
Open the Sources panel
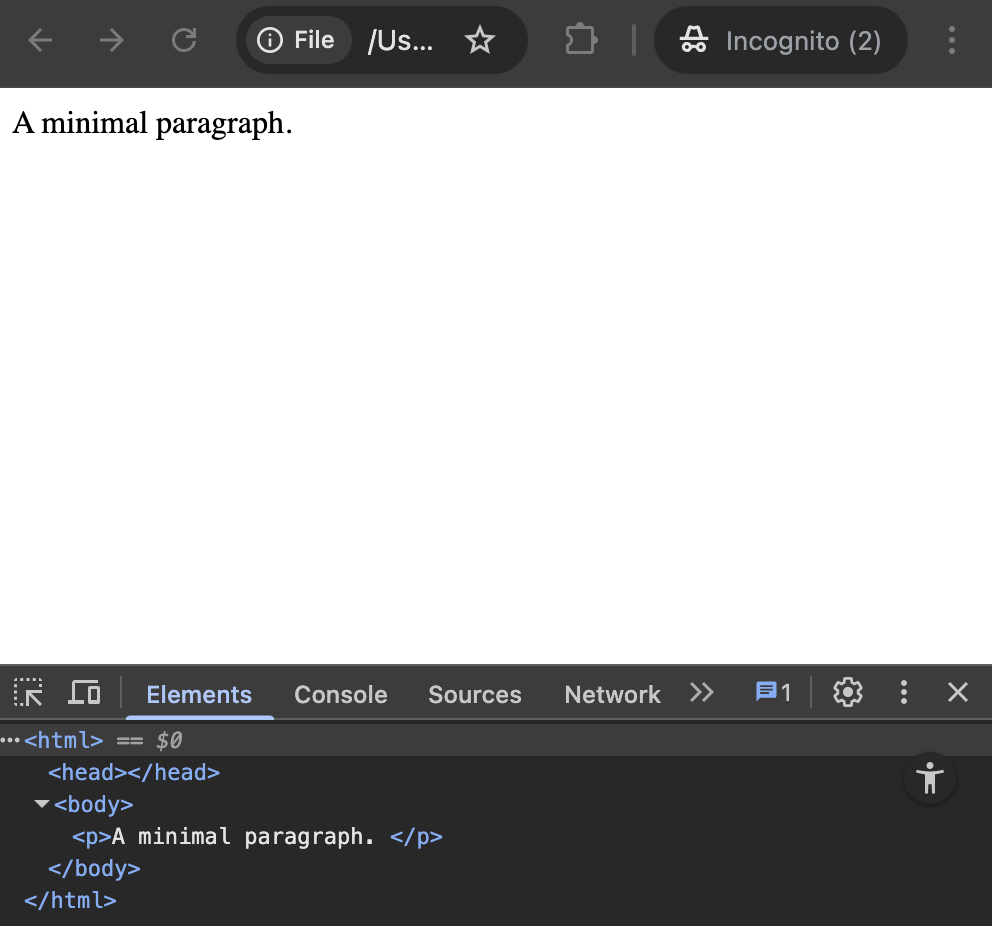click(474, 694)
